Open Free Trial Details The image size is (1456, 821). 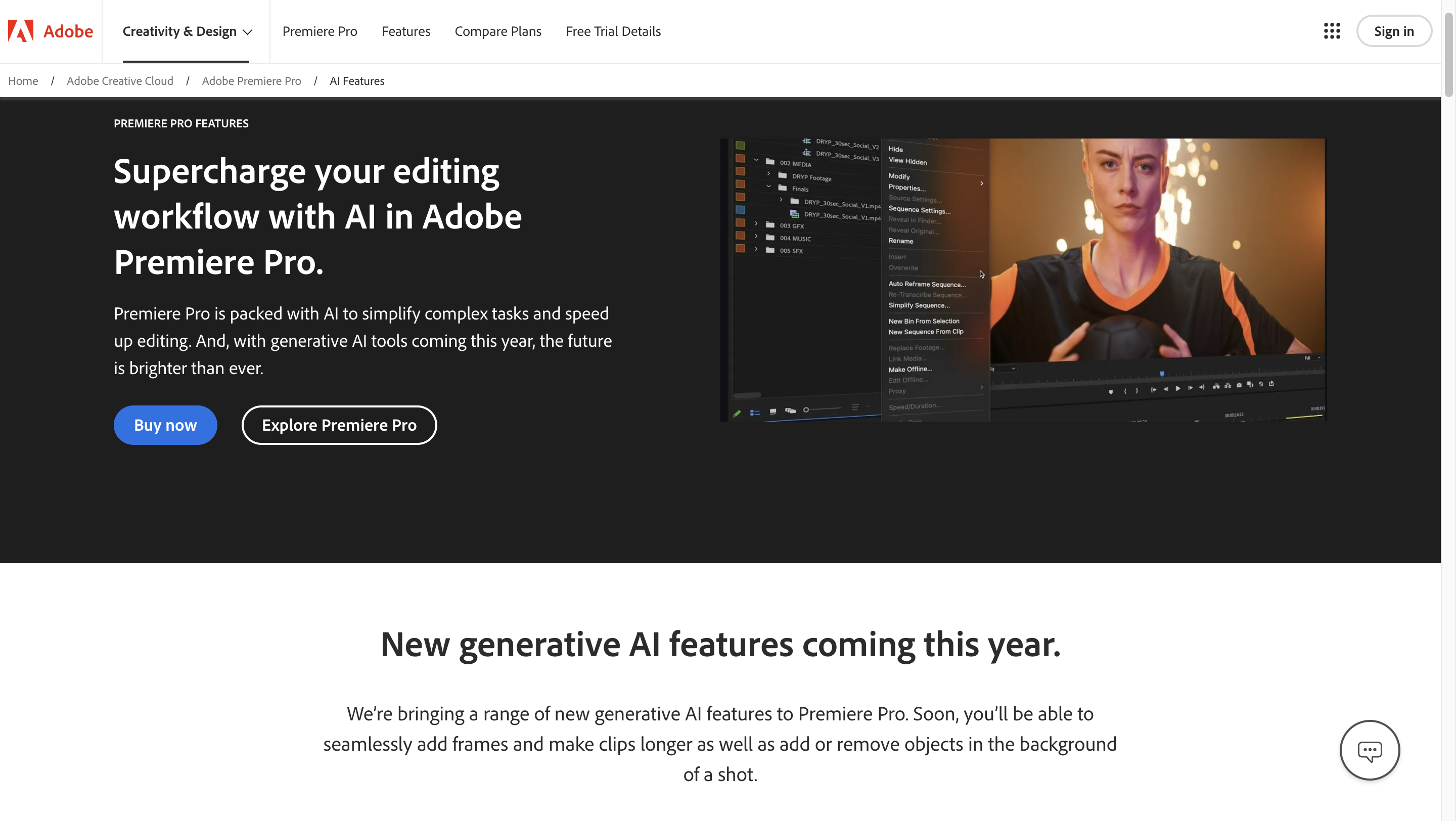pyautogui.click(x=613, y=31)
